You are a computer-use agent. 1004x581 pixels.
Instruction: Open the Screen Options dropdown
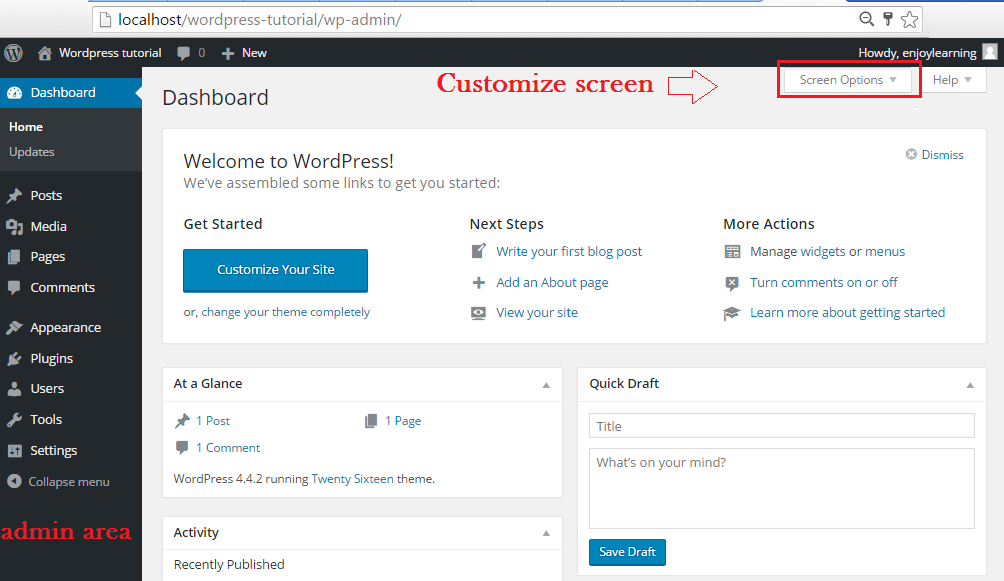[x=848, y=80]
